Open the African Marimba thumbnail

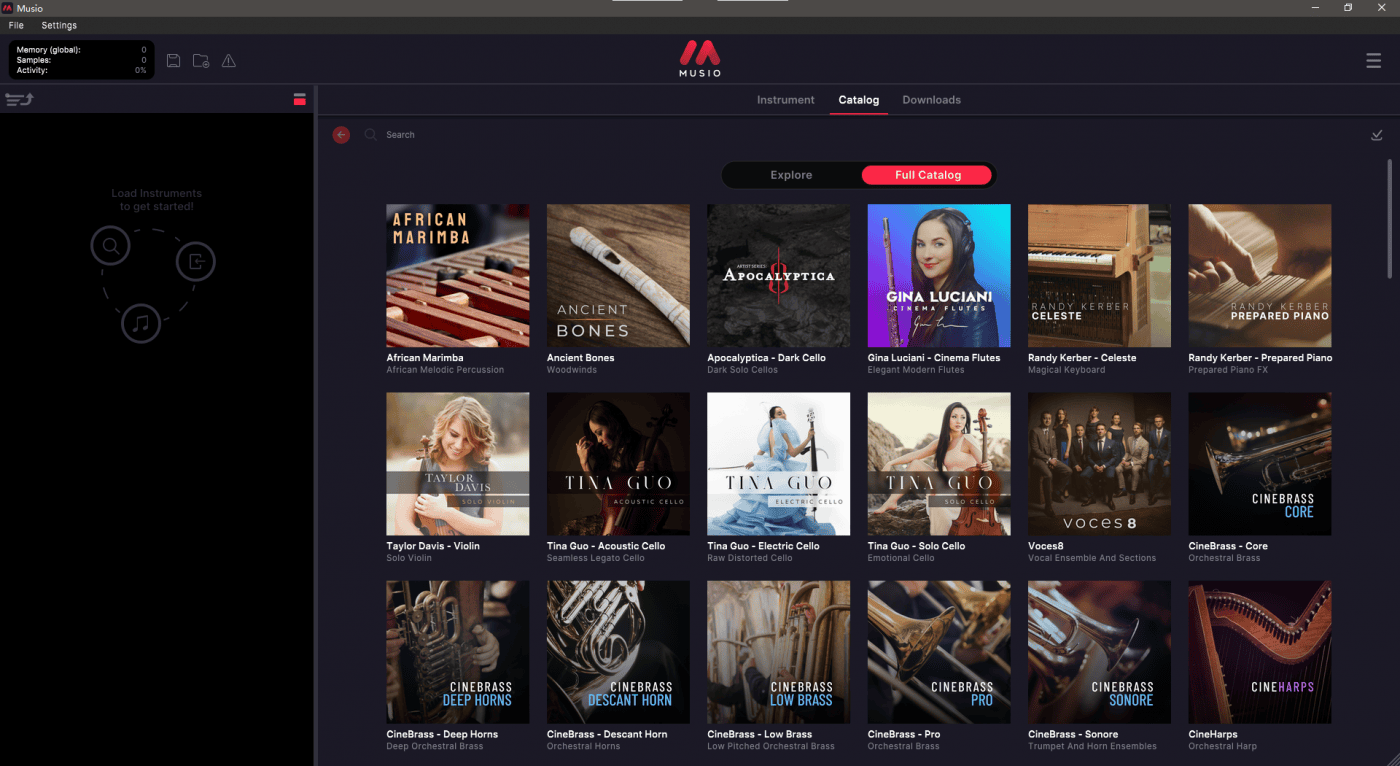(x=458, y=276)
